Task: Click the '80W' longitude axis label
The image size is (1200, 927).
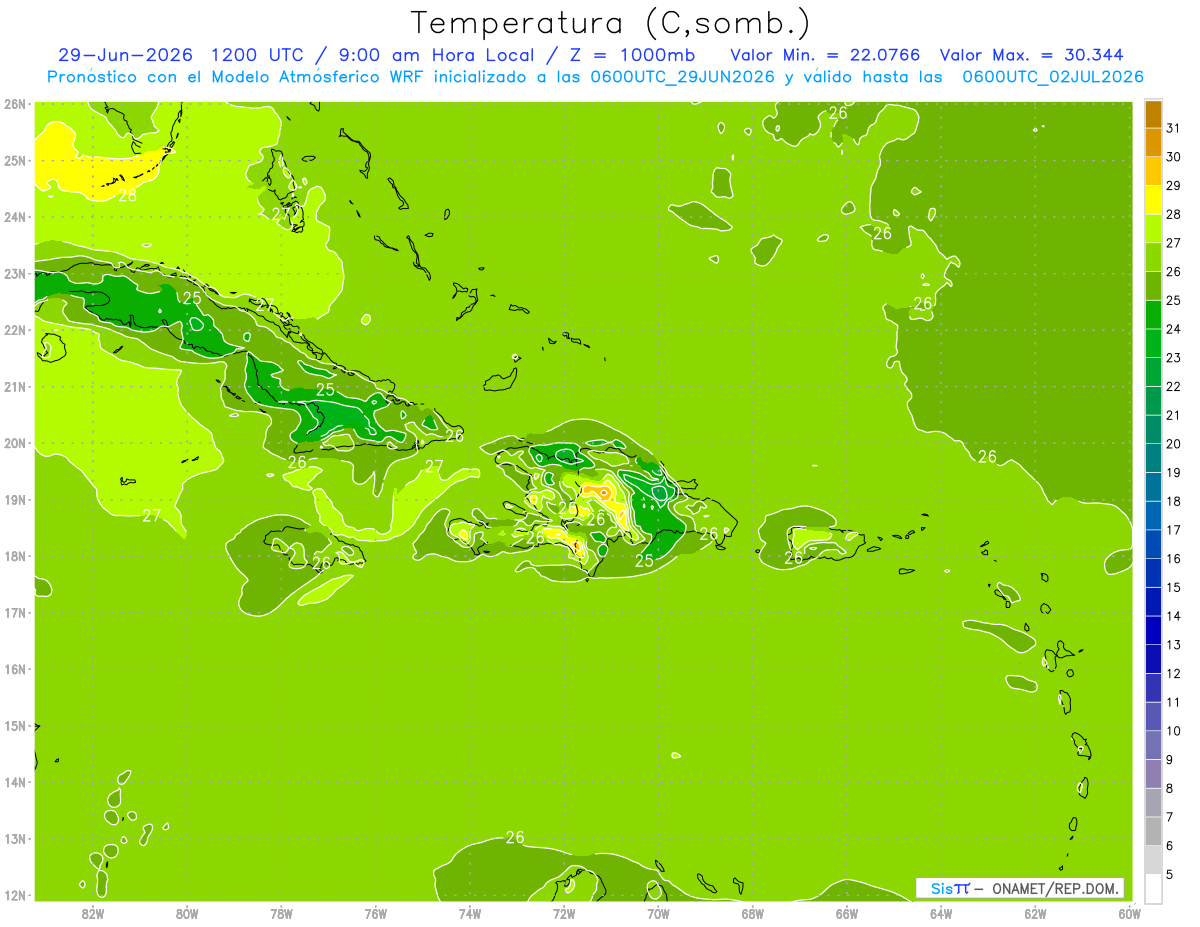Action: tap(187, 913)
